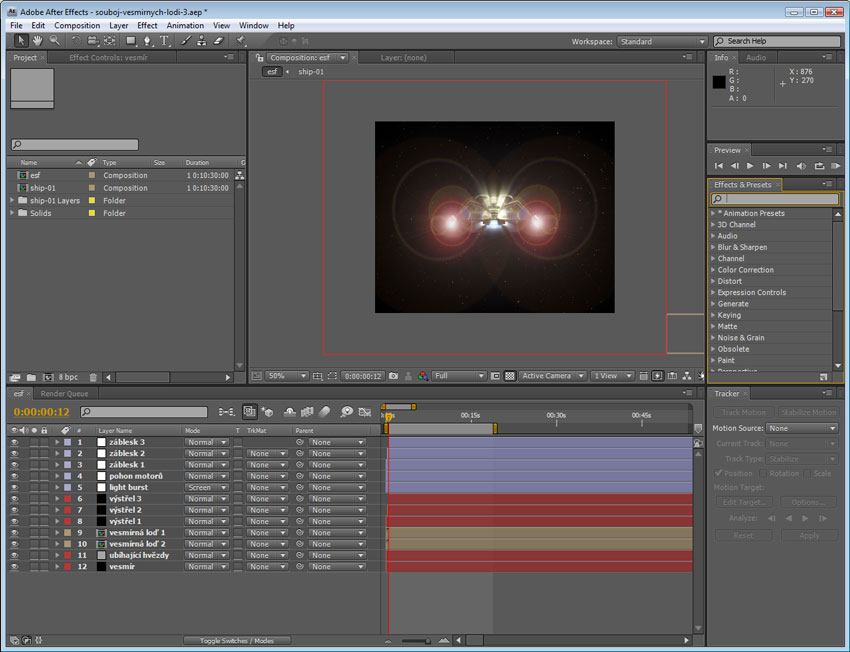Toggle visibility of light burst layer
Screen dimensions: 850x652
tap(15, 487)
